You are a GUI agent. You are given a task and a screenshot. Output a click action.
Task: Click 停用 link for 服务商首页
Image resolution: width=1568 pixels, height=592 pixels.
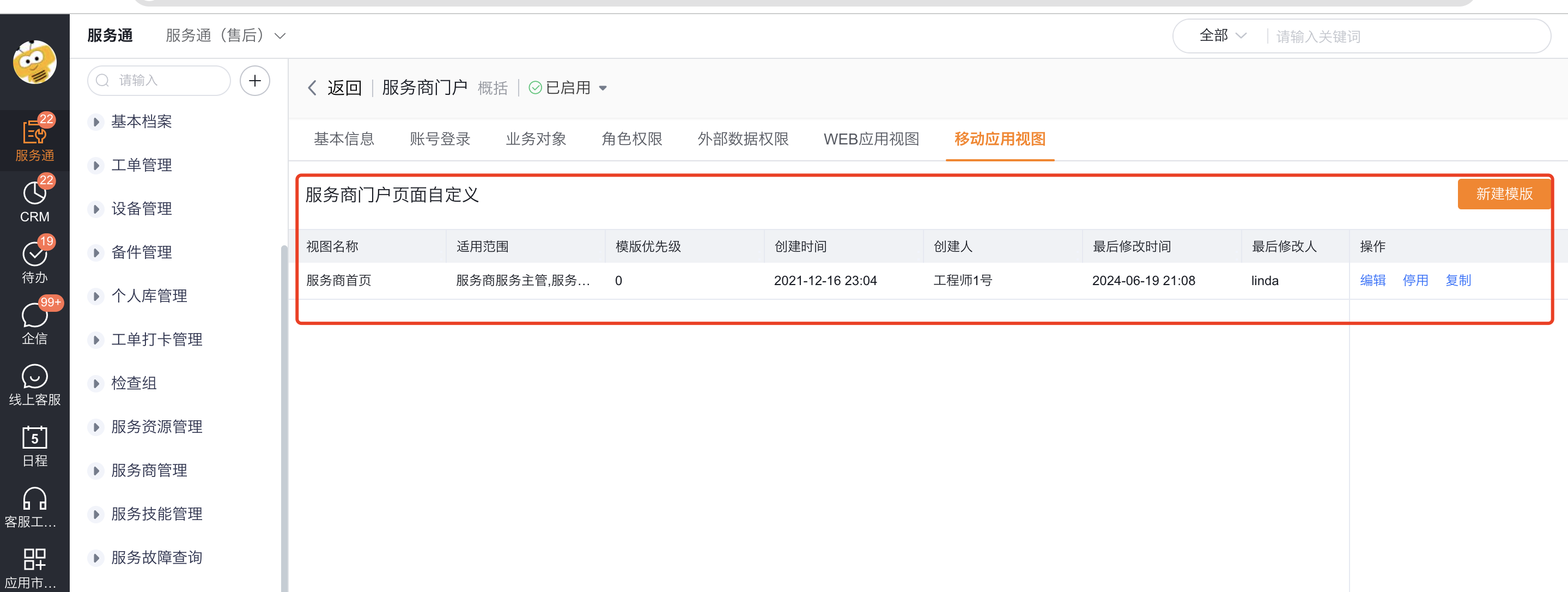[x=1415, y=280]
